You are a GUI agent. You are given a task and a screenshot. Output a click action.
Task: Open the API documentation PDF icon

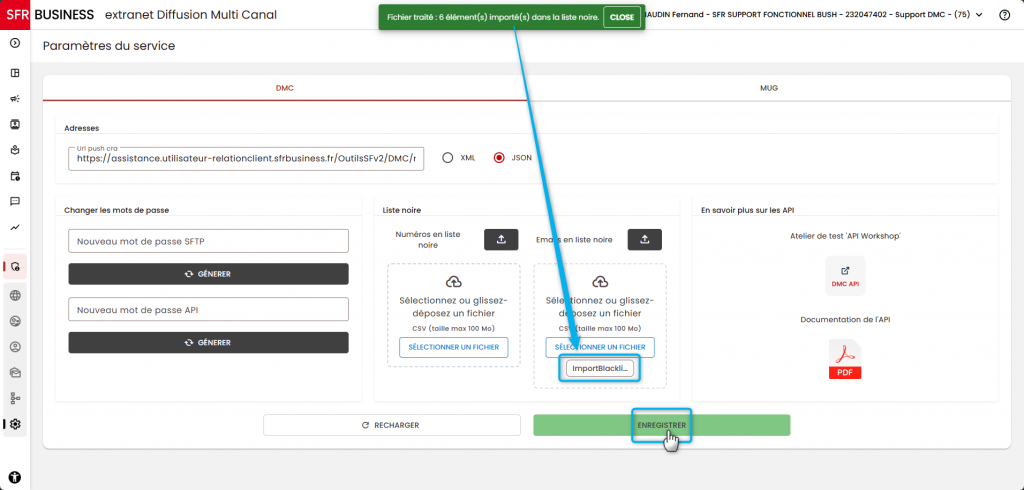[x=845, y=359]
